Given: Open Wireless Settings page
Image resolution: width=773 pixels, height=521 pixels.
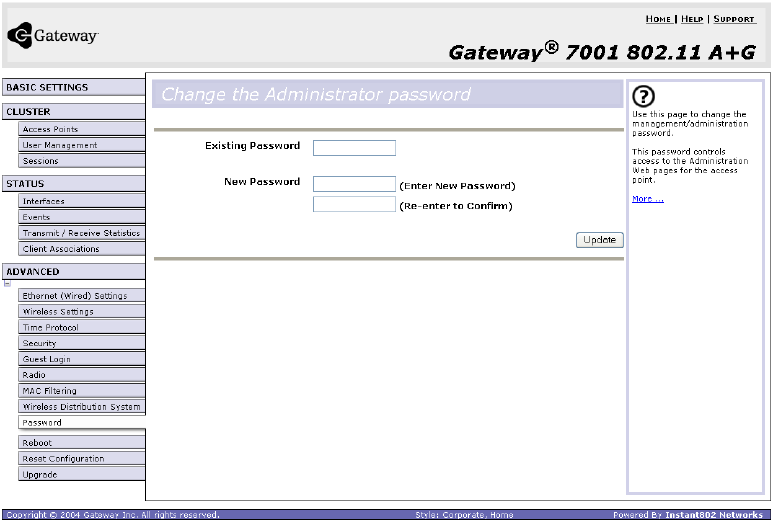Looking at the screenshot, I should (x=82, y=312).
